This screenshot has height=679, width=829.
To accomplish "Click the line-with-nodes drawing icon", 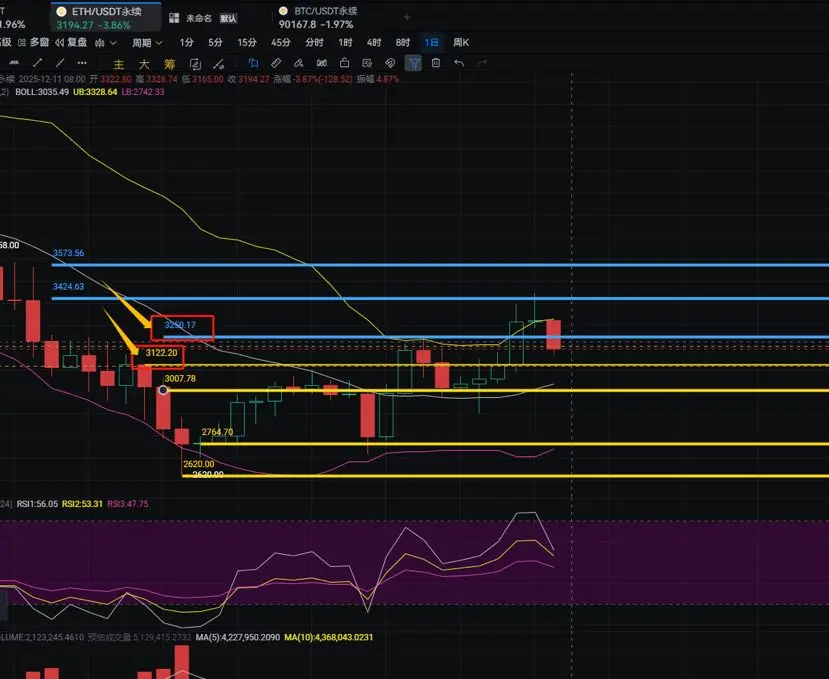I will 218,64.
